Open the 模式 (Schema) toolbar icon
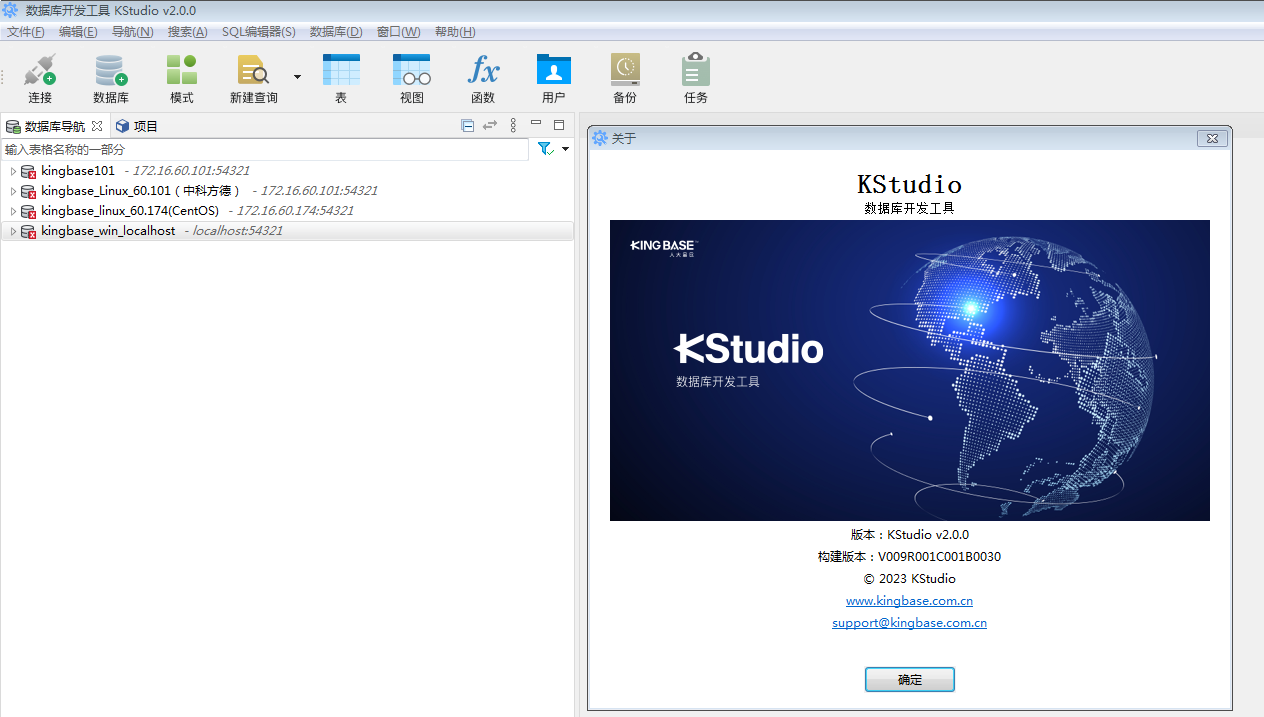Viewport: 1264px width, 717px height. coord(181,71)
